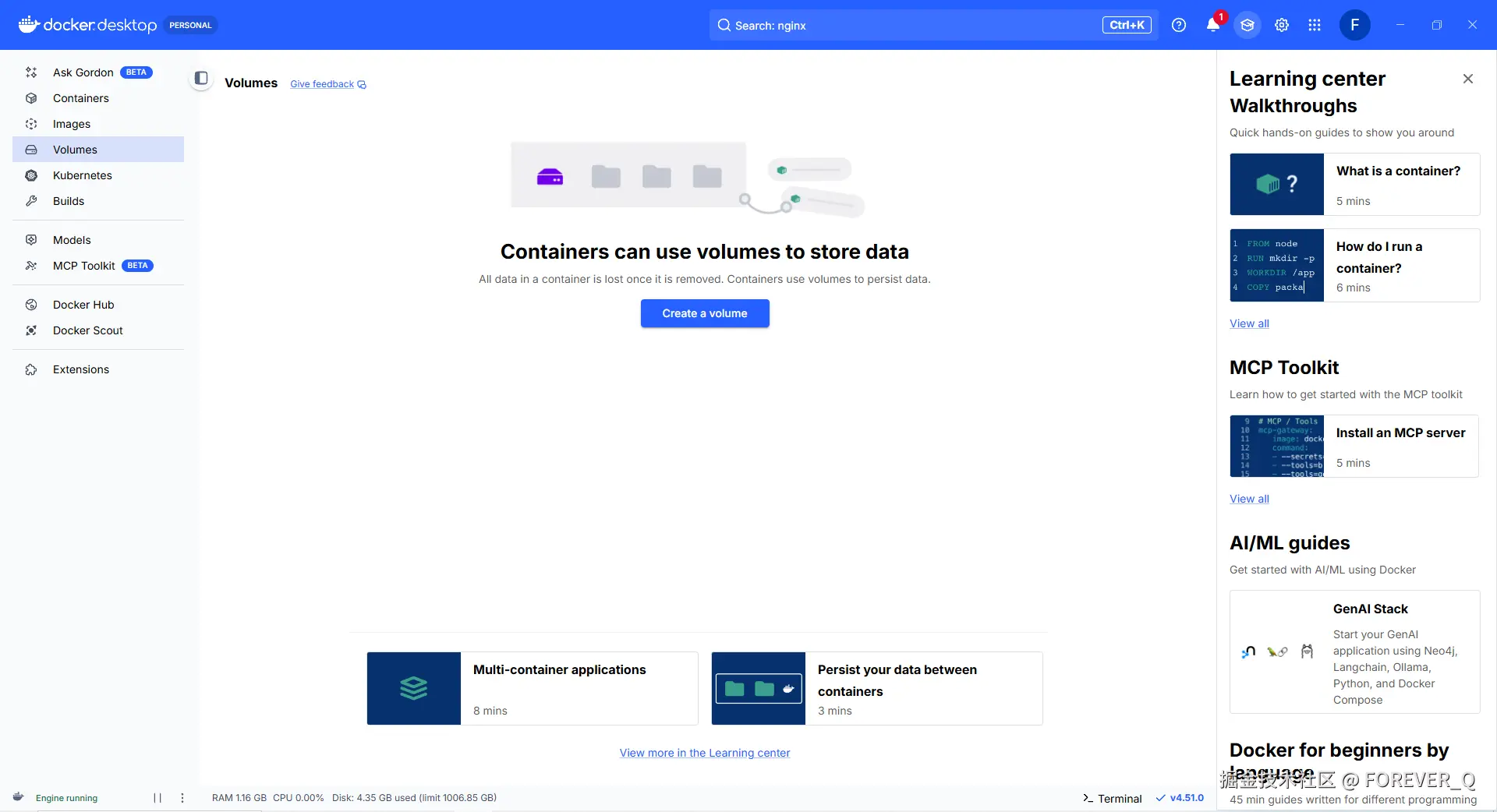The image size is (1497, 812).
Task: Open the Terminal from status bar
Action: tap(1113, 799)
